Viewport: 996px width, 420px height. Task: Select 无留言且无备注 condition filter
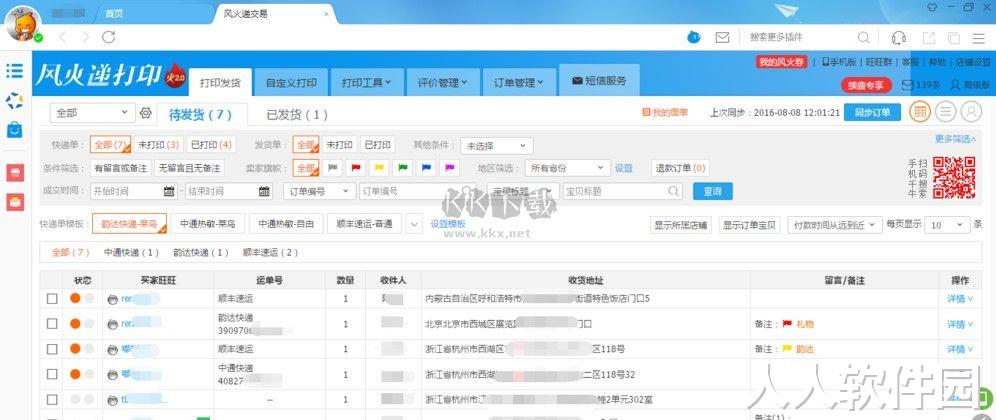click(189, 168)
